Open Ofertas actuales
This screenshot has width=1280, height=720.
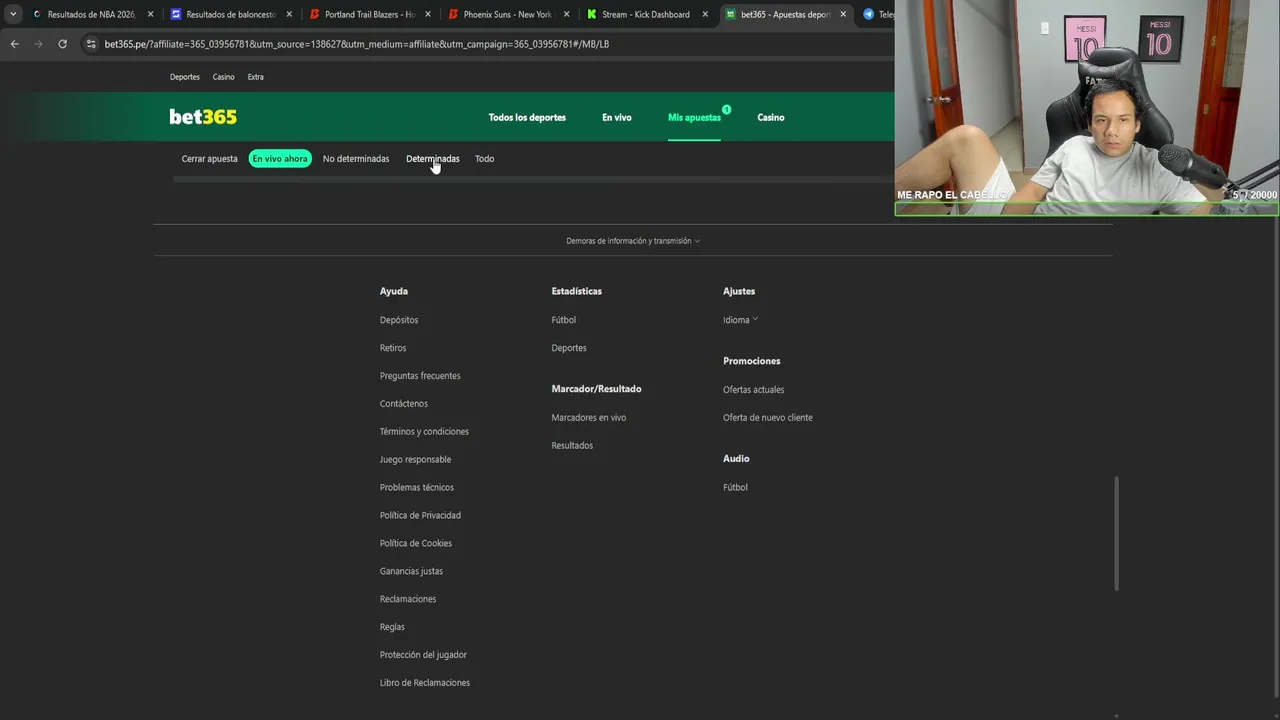pos(754,390)
